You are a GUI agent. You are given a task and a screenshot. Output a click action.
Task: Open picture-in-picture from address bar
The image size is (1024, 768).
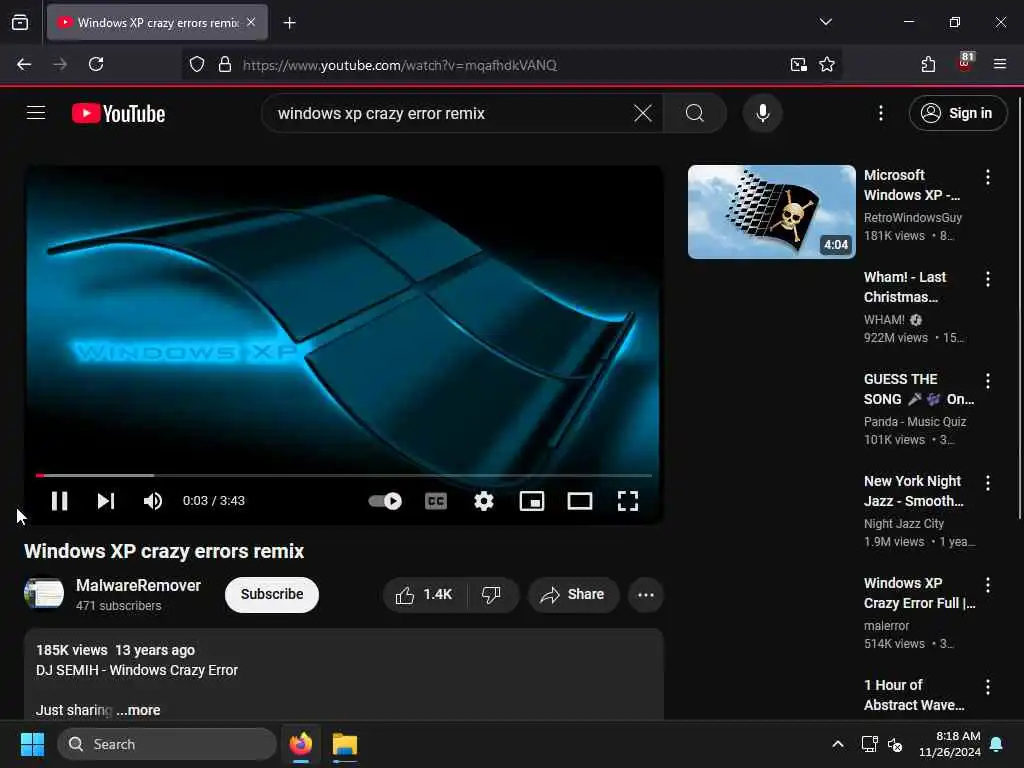[798, 65]
